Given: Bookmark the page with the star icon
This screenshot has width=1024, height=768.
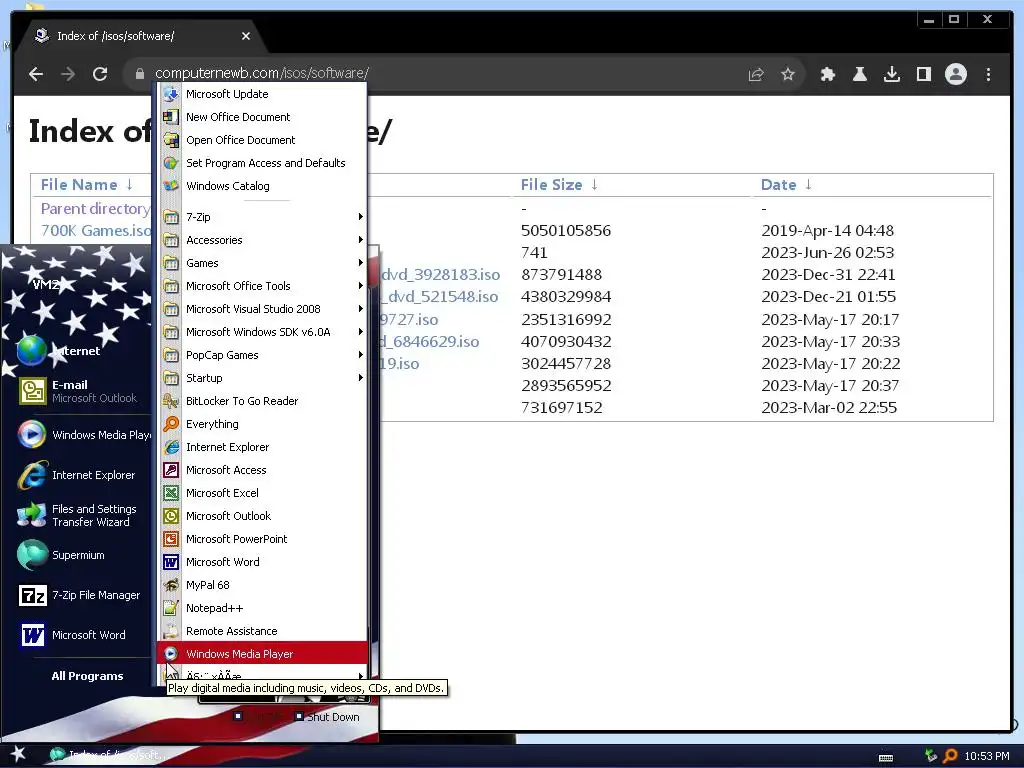Looking at the screenshot, I should pos(788,74).
